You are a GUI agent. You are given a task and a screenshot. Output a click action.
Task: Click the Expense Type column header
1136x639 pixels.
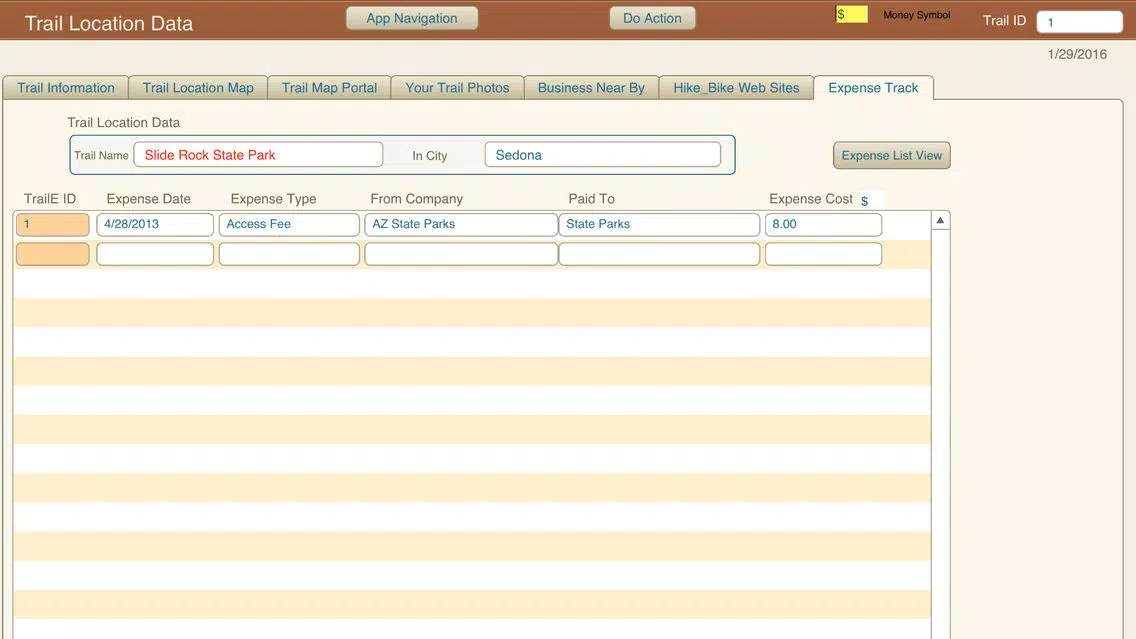pos(273,199)
